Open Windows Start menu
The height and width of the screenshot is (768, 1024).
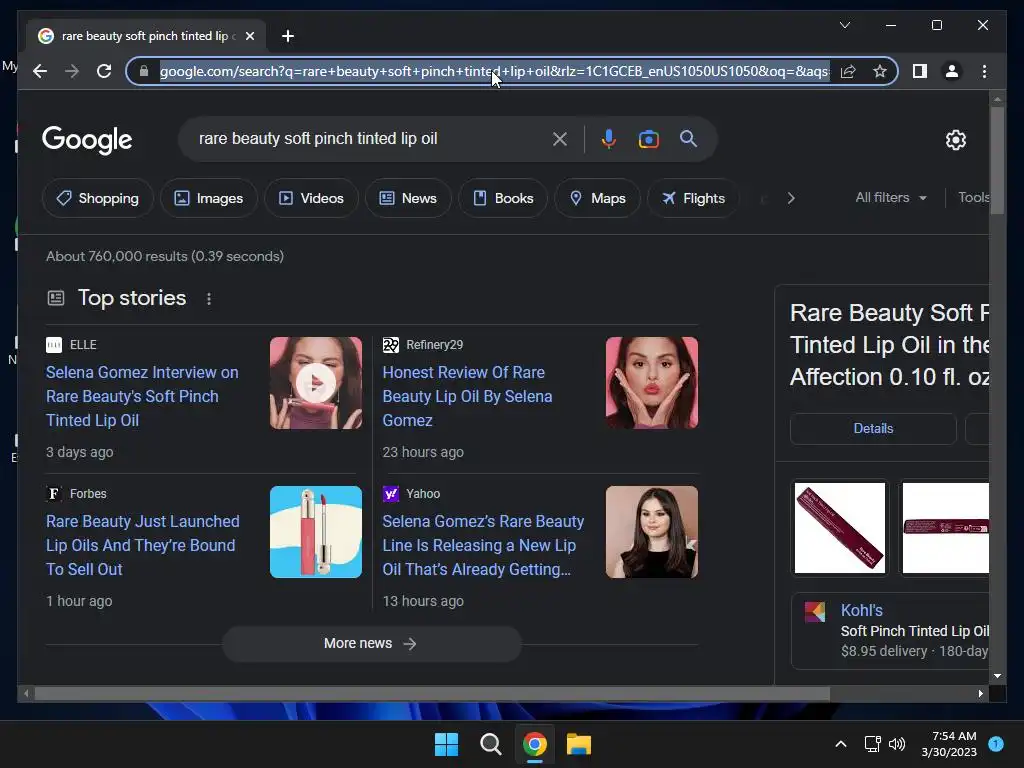(x=447, y=744)
